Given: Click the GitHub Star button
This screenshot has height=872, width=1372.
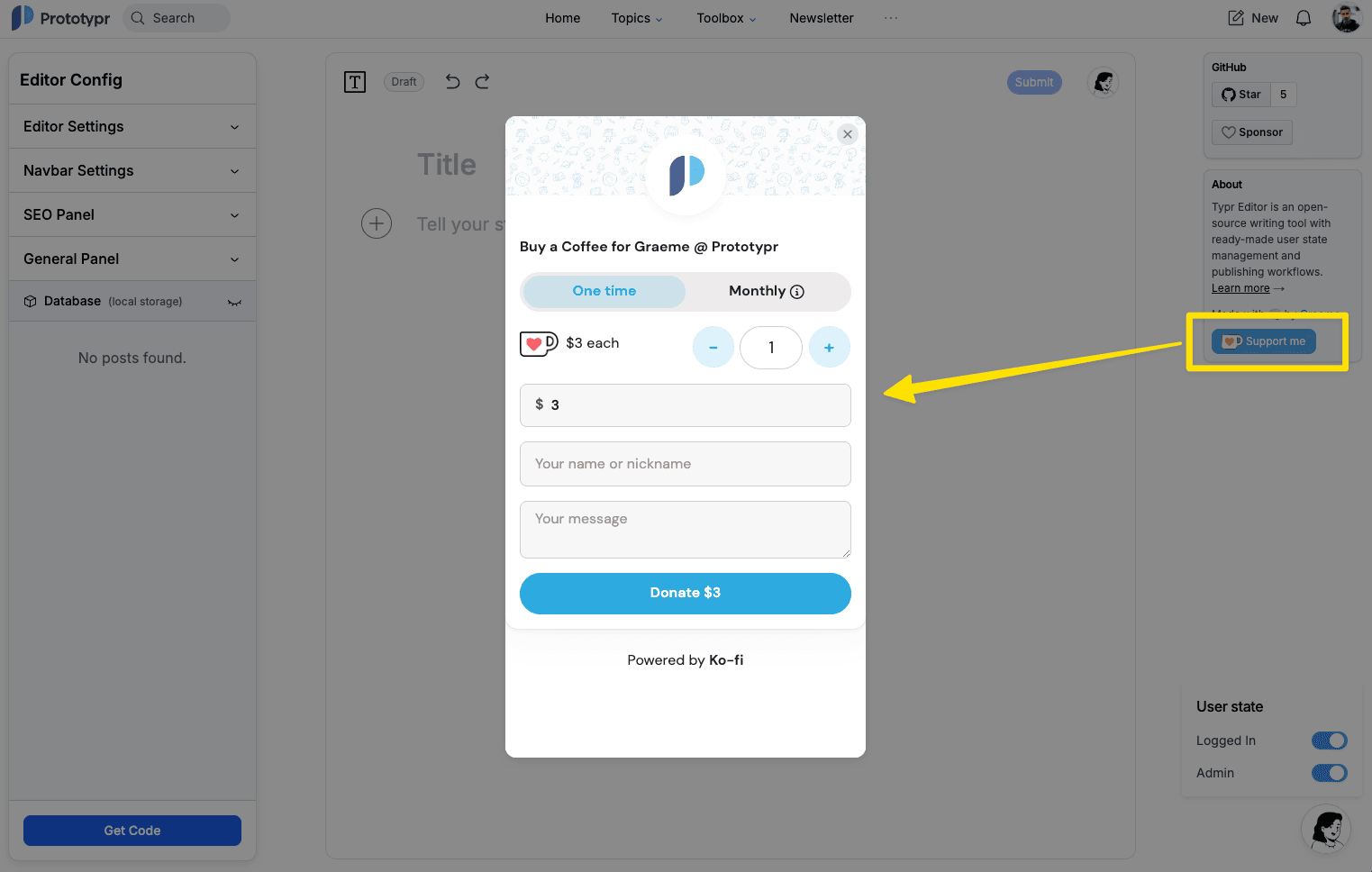Looking at the screenshot, I should (1241, 95).
